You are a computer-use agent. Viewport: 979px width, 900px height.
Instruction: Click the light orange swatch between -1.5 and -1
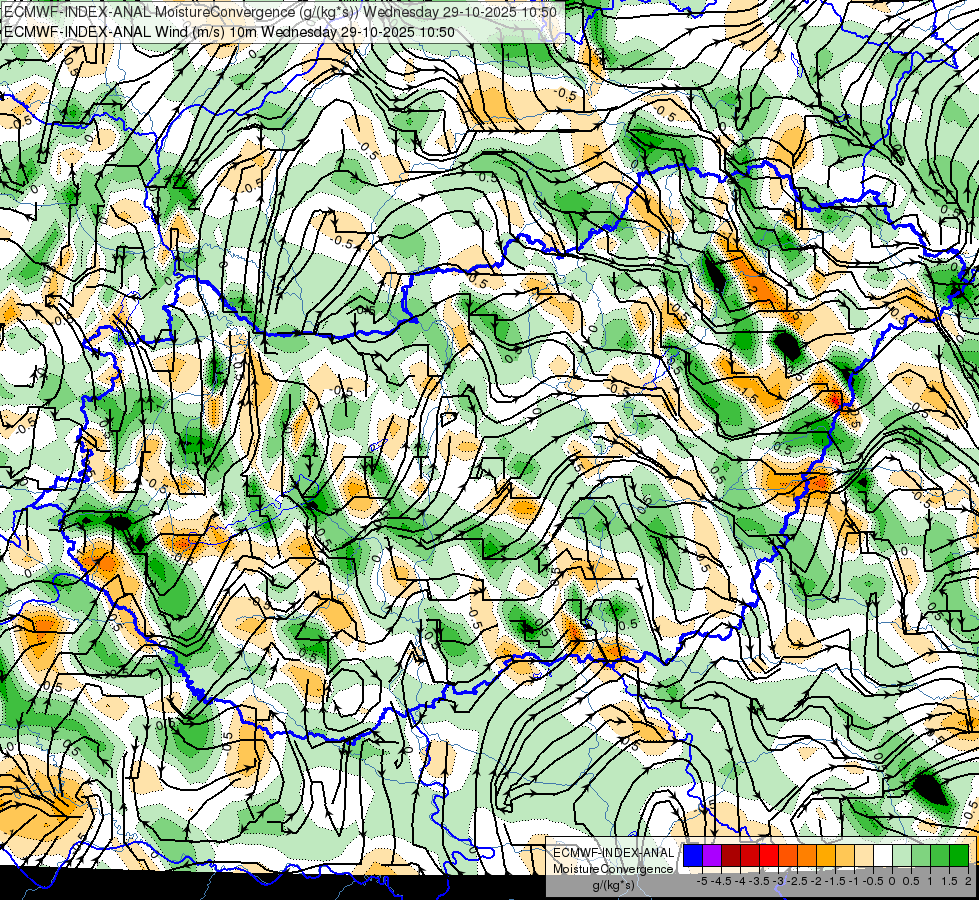[x=845, y=856]
